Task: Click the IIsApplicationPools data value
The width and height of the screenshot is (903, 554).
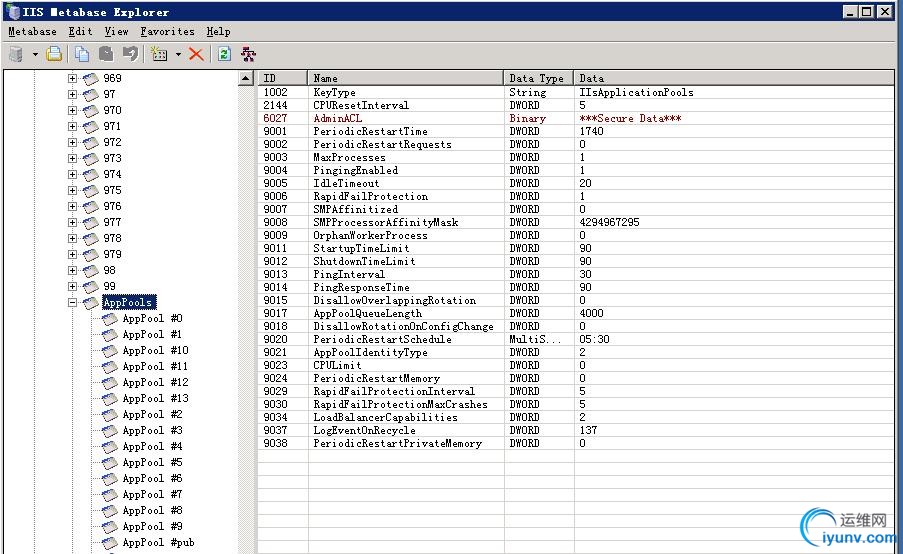Action: click(636, 92)
